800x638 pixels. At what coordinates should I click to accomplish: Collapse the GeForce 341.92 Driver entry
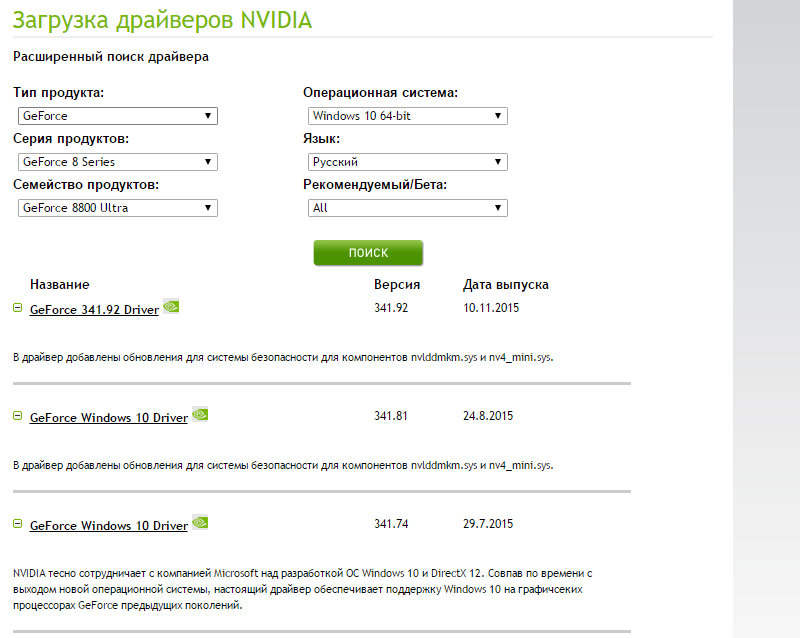[17, 308]
